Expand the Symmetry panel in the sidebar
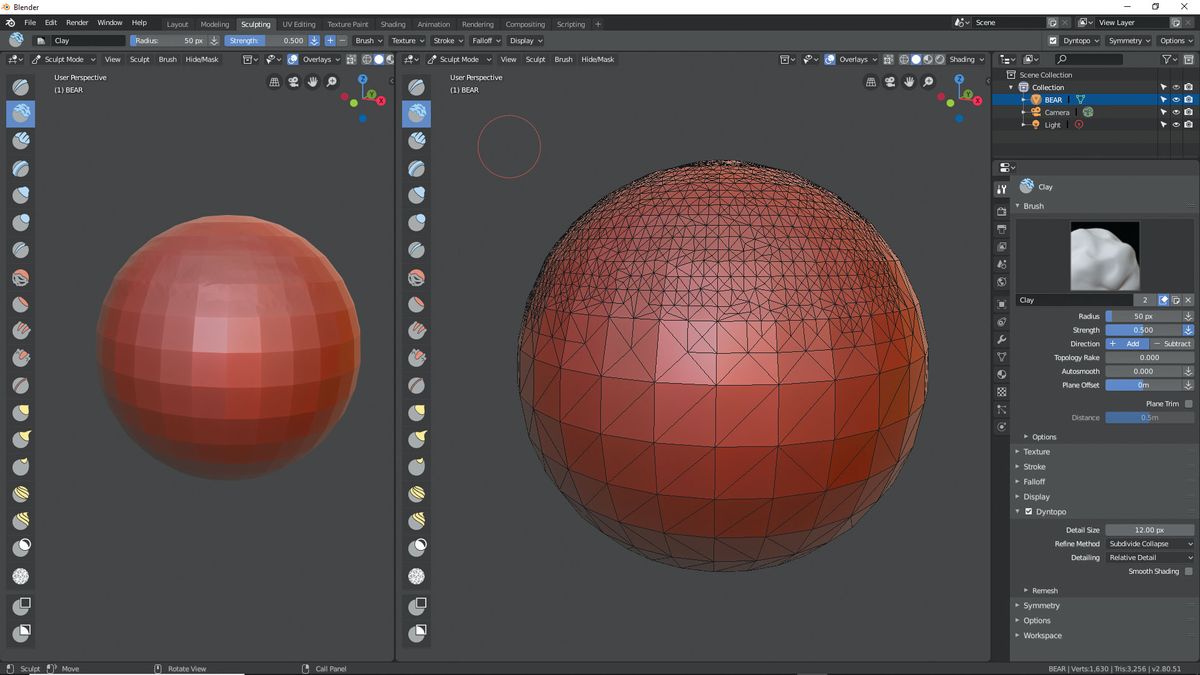This screenshot has height=675, width=1200. point(1040,605)
